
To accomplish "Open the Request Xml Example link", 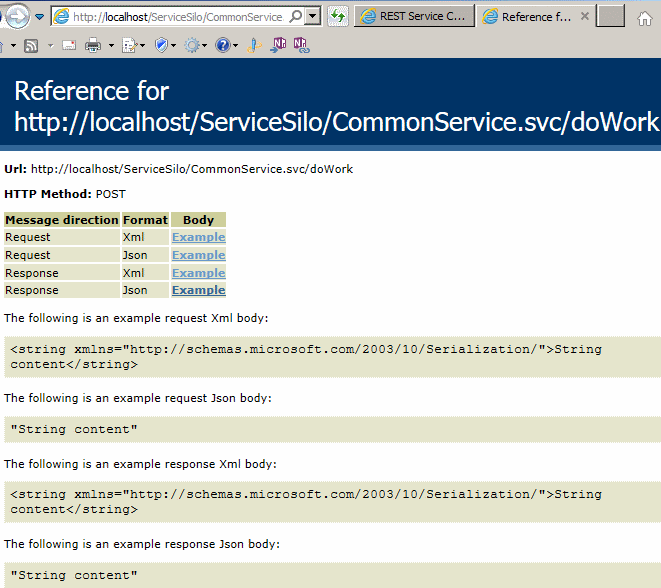I will pyautogui.click(x=198, y=237).
